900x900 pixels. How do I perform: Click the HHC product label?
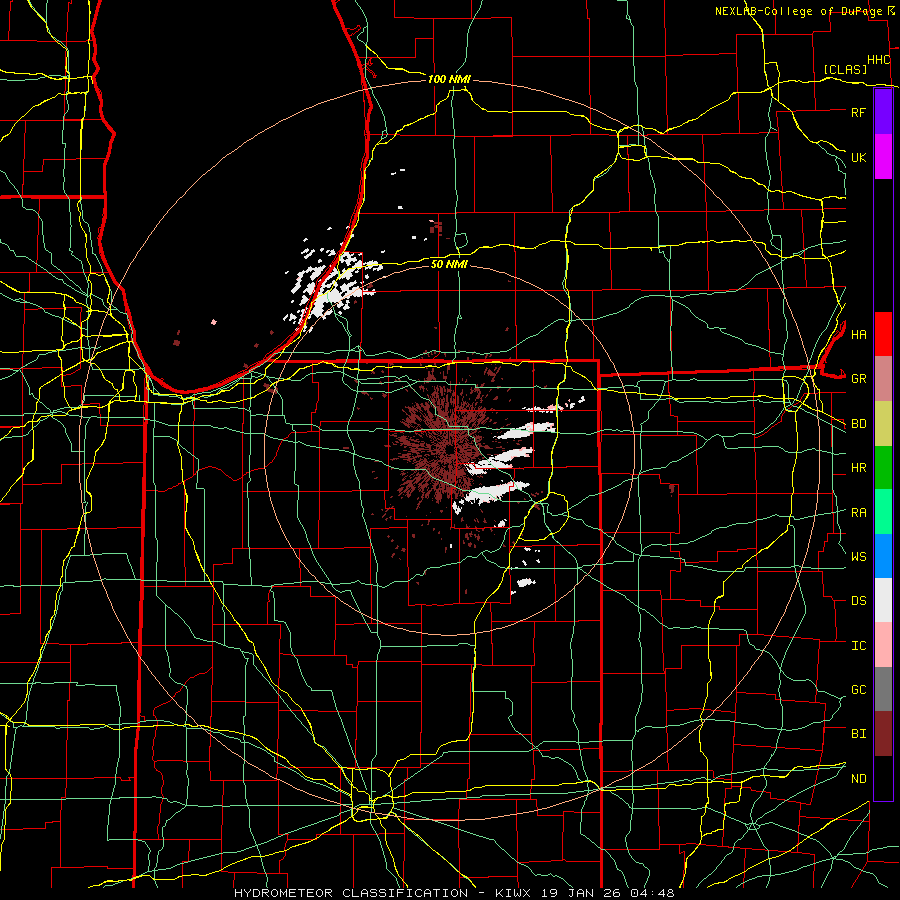point(878,60)
